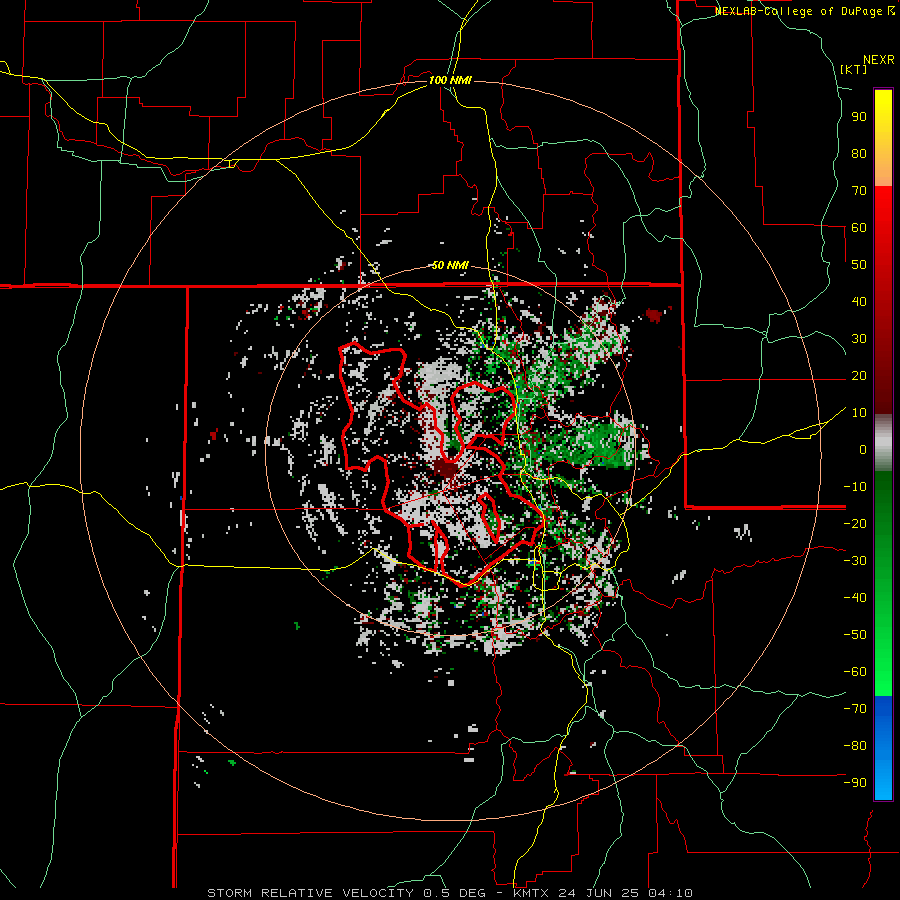Pick the blue segment of the velocity scale
This screenshot has width=900, height=900.
pos(883,748)
